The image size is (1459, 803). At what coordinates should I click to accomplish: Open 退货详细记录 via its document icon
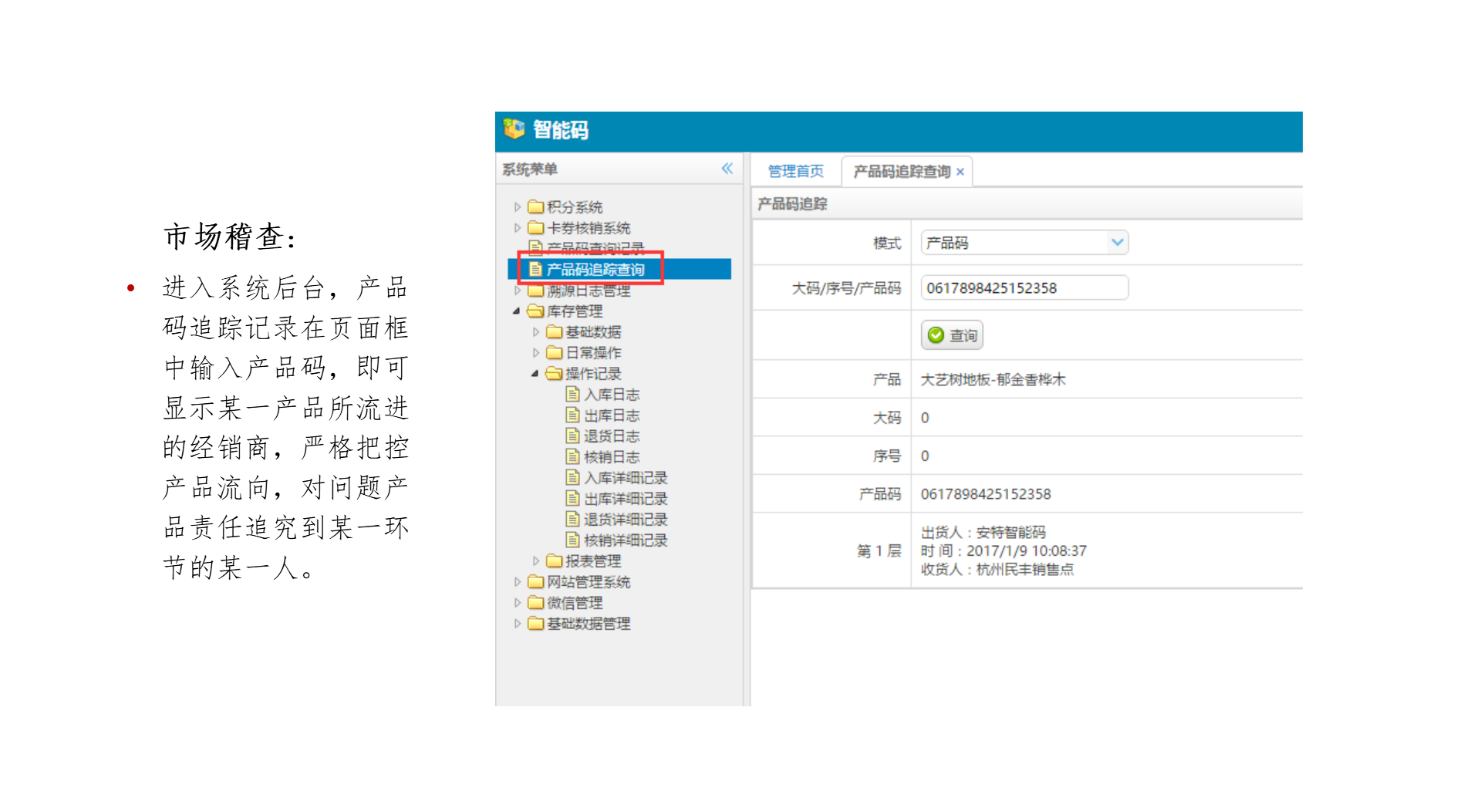pos(573,519)
